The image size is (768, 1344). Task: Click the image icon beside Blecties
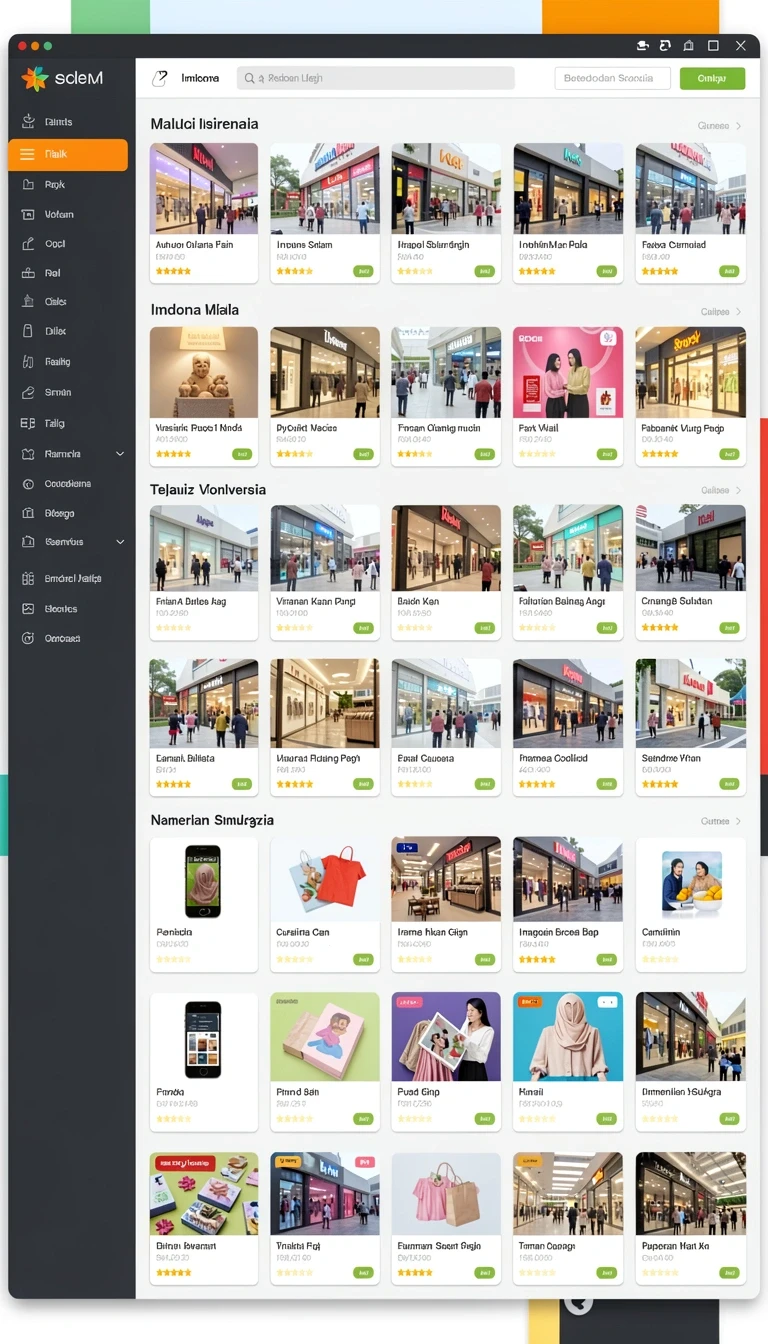click(28, 608)
